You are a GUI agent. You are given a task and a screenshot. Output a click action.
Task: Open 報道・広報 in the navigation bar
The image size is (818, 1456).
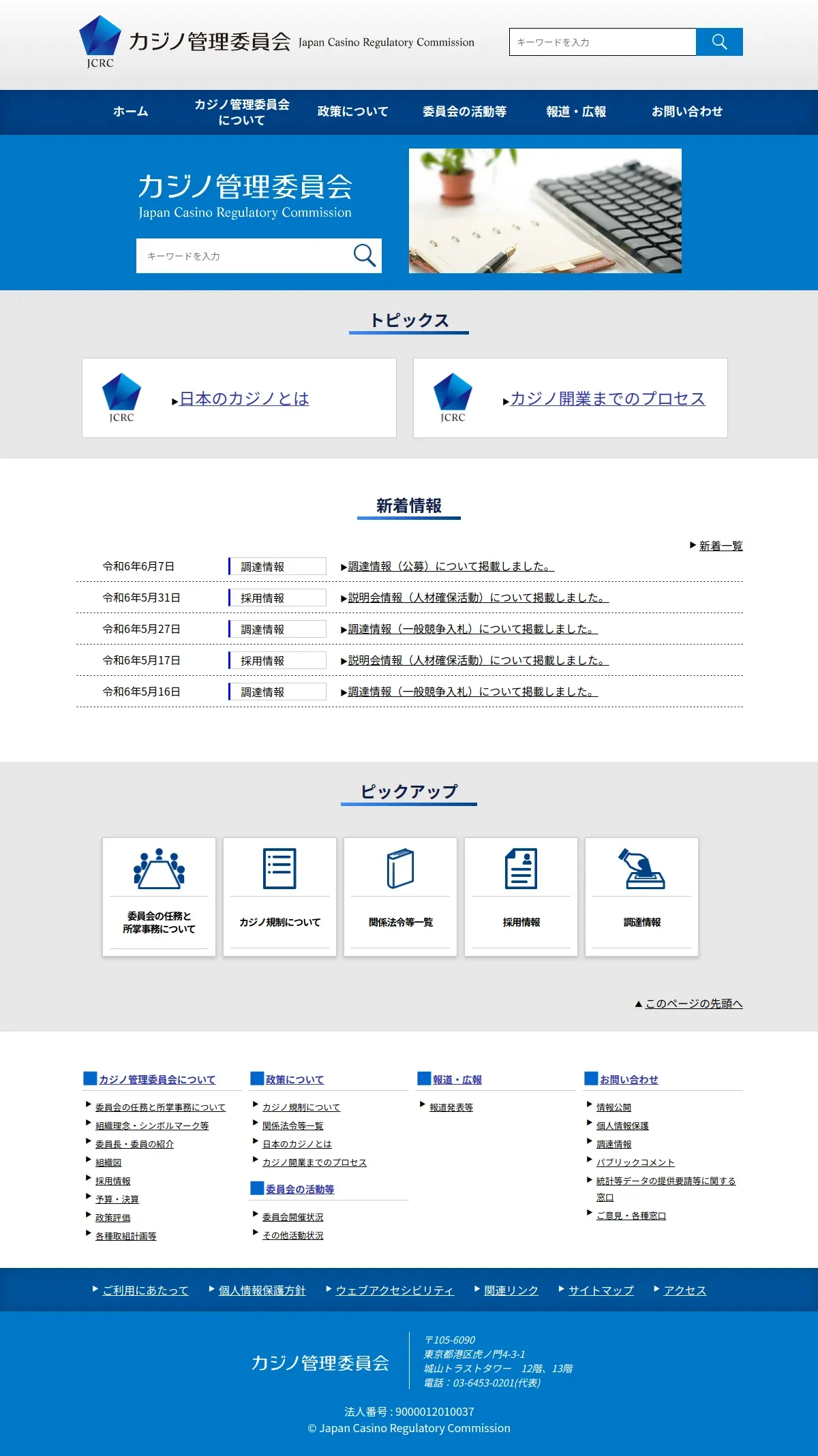(576, 112)
